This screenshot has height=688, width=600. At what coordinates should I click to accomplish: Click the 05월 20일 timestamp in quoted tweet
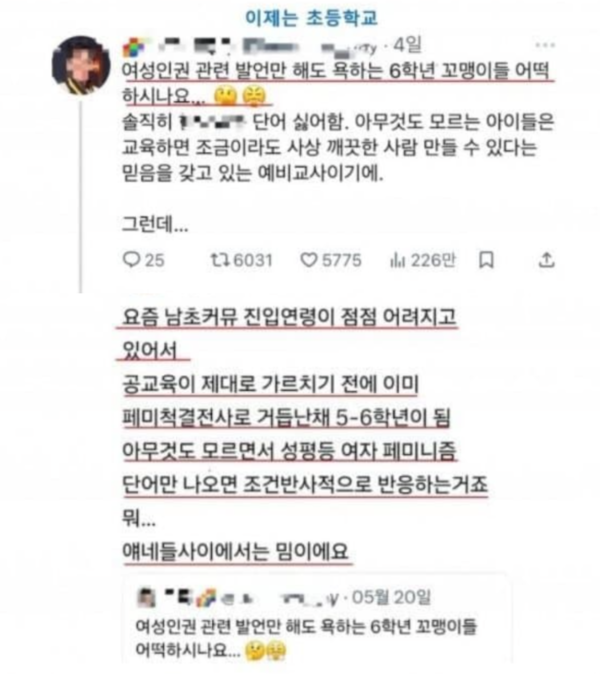point(392,597)
